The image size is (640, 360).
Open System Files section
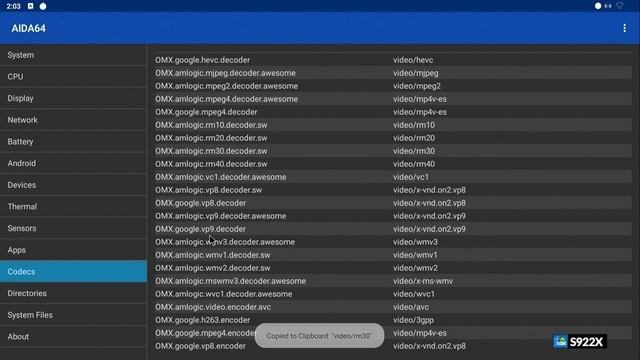(73, 314)
